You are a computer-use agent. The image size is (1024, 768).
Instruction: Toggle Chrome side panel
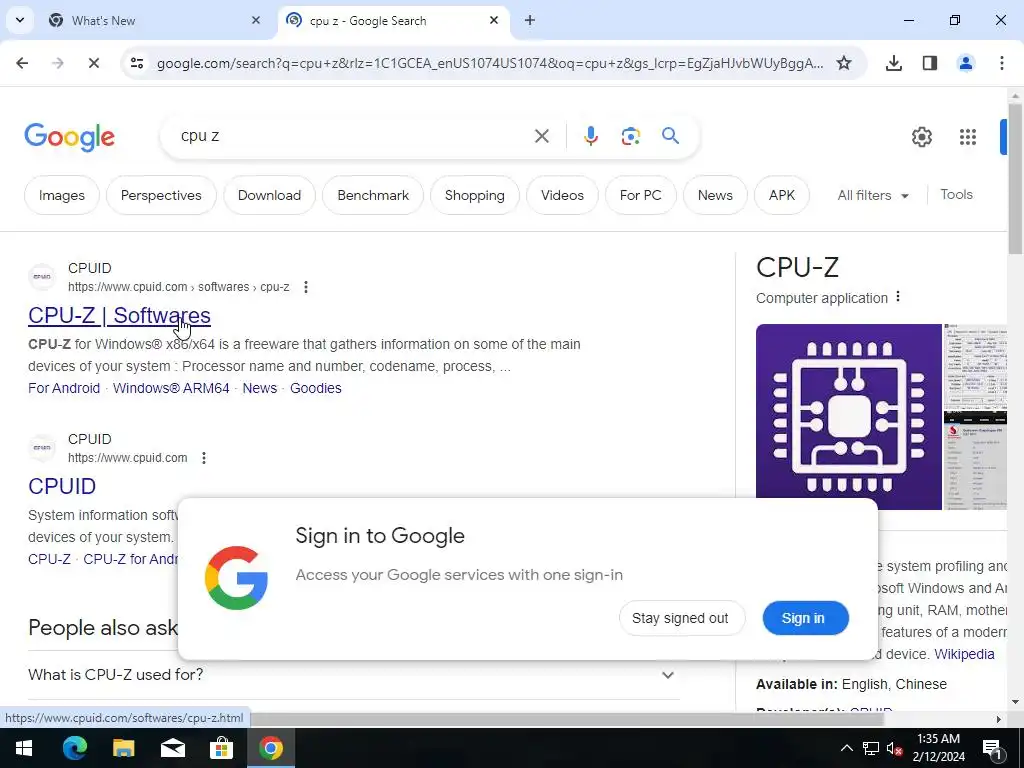[x=929, y=63]
